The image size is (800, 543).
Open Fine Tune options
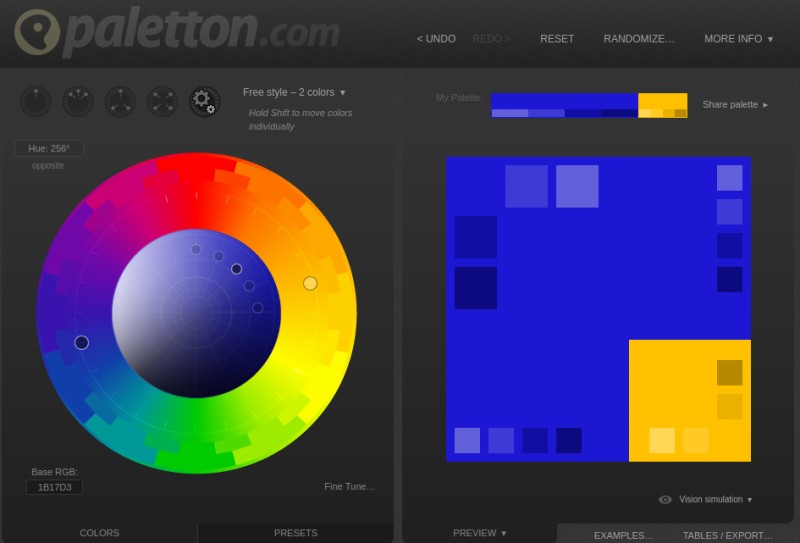[x=349, y=487]
